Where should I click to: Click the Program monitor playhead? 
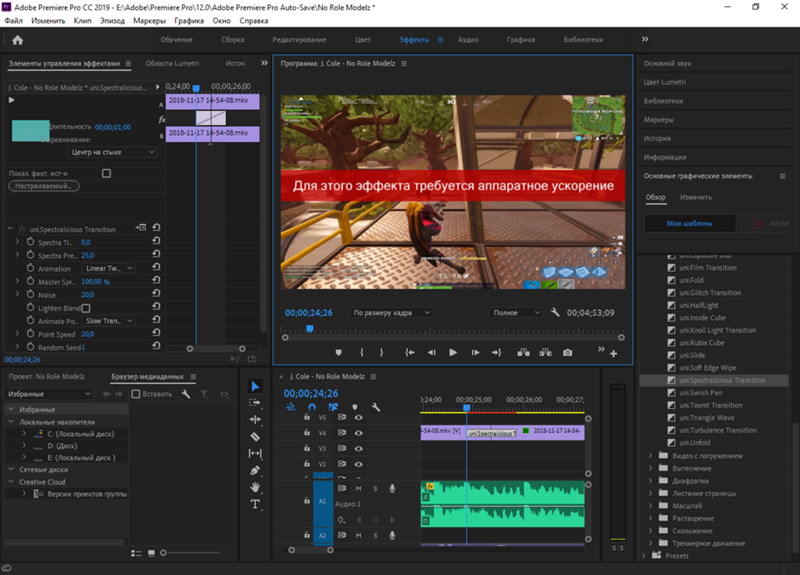pyautogui.click(x=310, y=329)
